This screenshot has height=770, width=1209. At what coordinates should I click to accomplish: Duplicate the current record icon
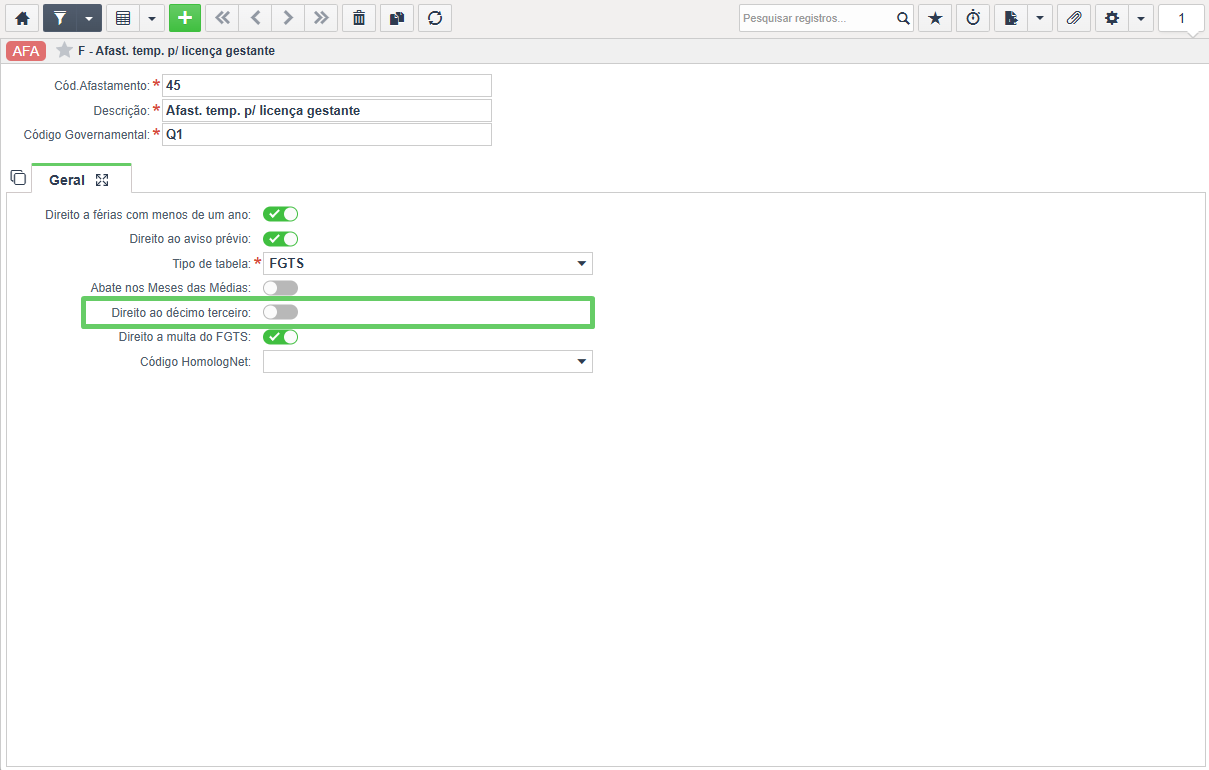(x=397, y=18)
